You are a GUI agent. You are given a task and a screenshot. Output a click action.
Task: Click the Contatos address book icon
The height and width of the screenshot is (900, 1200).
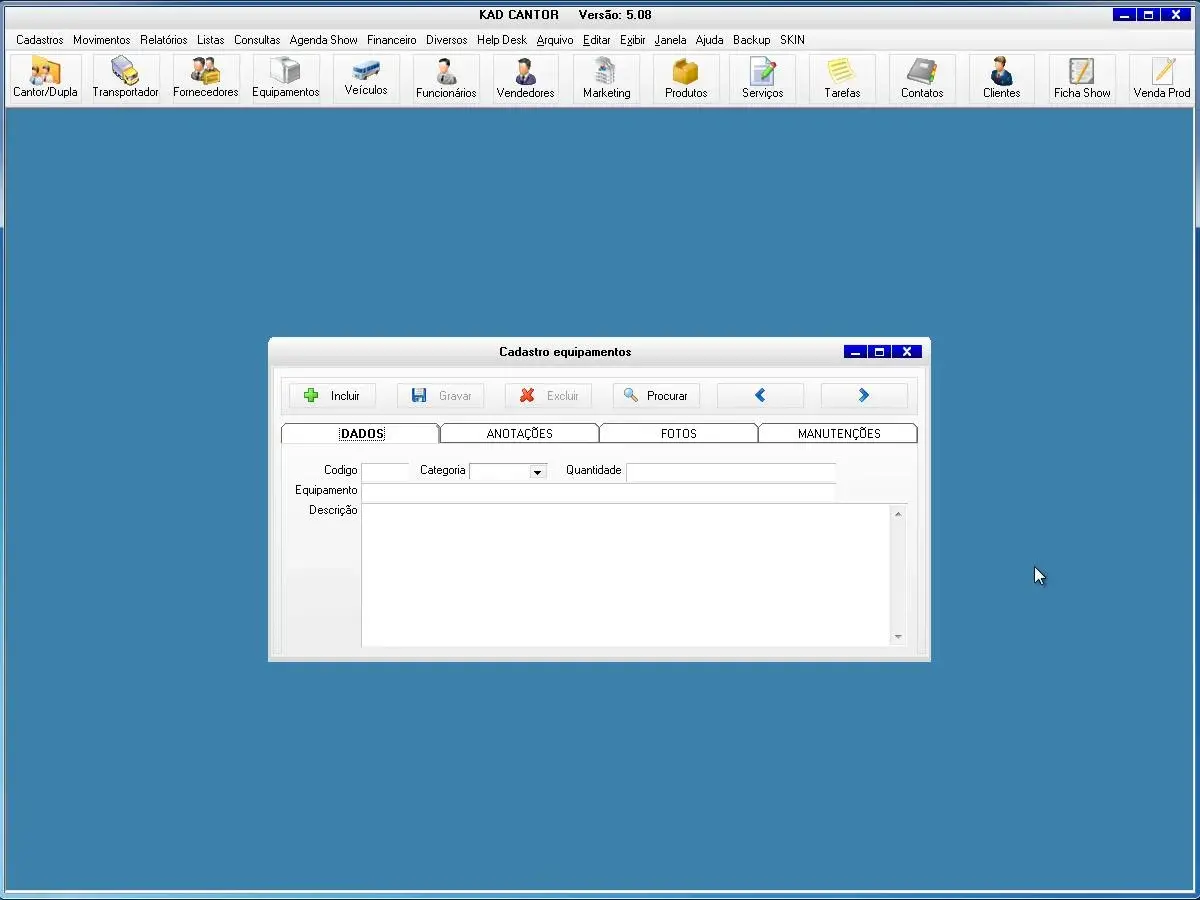(x=922, y=78)
